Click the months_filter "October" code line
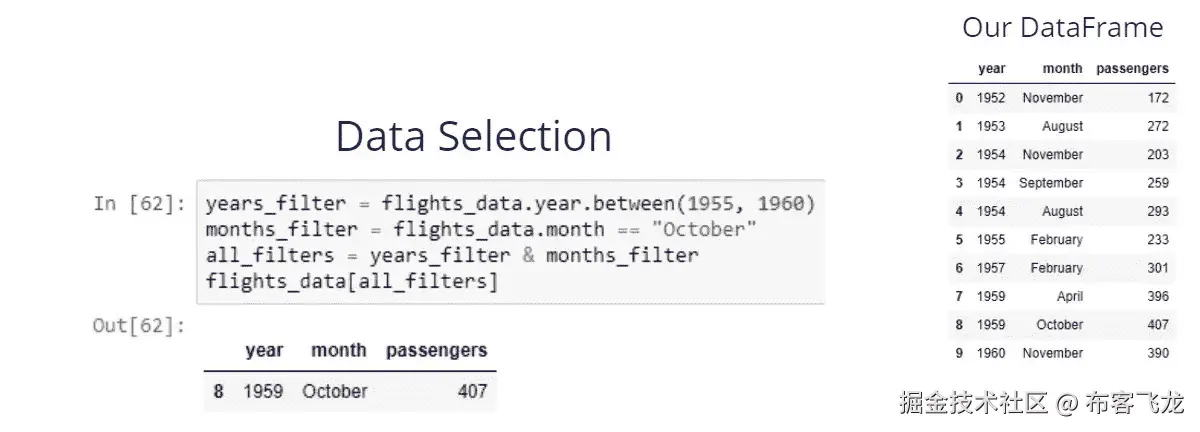The image size is (1200, 432). click(x=480, y=230)
